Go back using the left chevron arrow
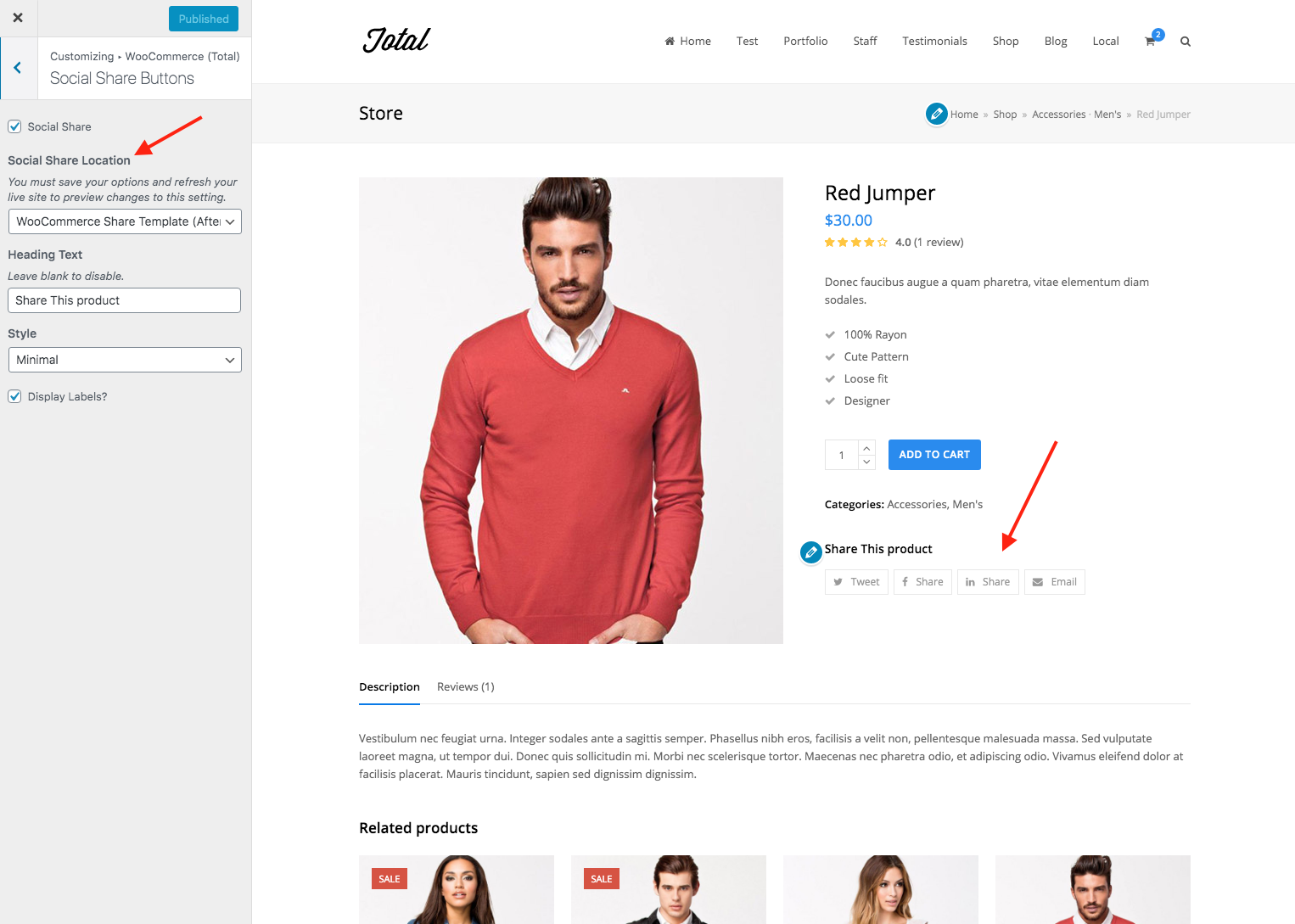Image resolution: width=1295 pixels, height=924 pixels. coord(18,68)
